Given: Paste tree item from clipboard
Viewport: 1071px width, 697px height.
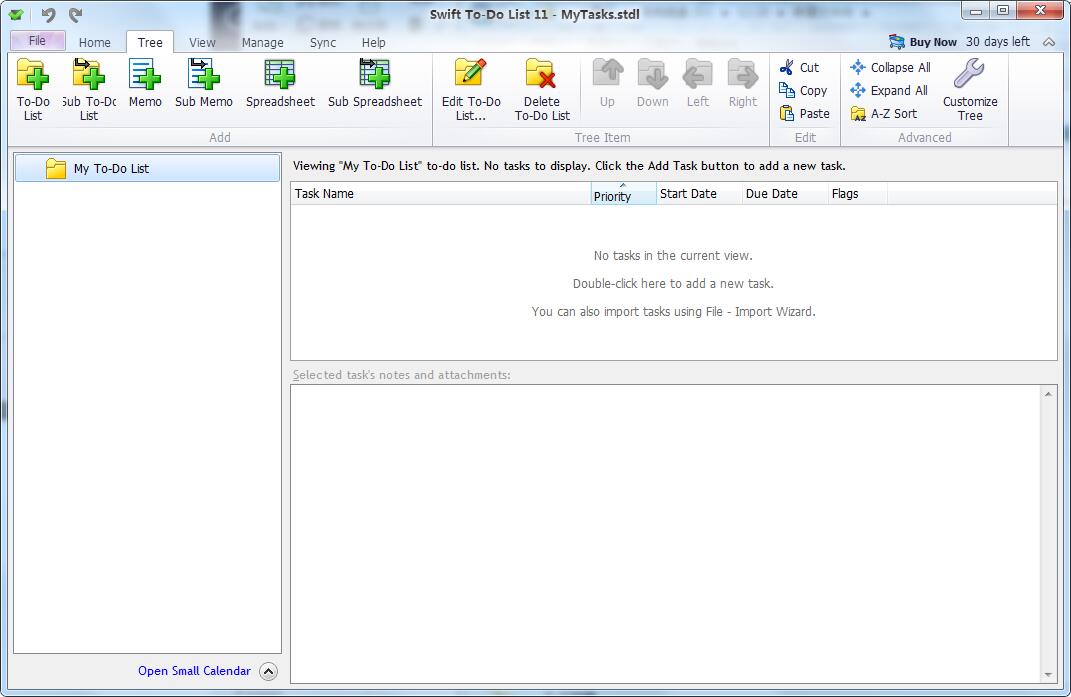Looking at the screenshot, I should click(805, 113).
